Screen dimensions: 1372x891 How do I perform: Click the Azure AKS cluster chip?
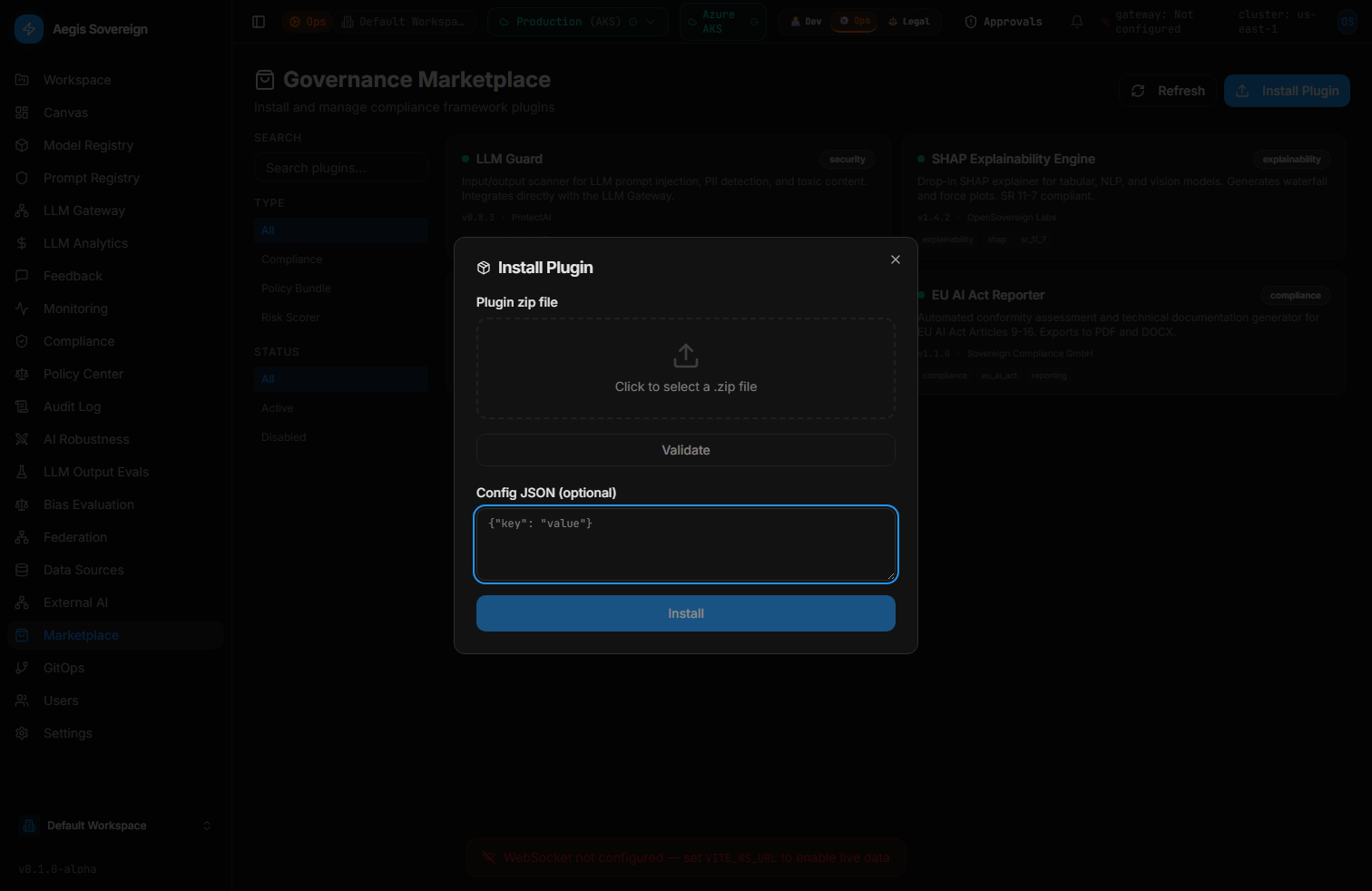pos(722,22)
